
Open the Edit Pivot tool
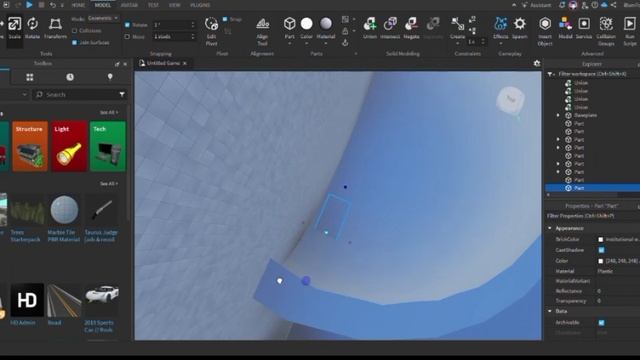pyautogui.click(x=211, y=31)
